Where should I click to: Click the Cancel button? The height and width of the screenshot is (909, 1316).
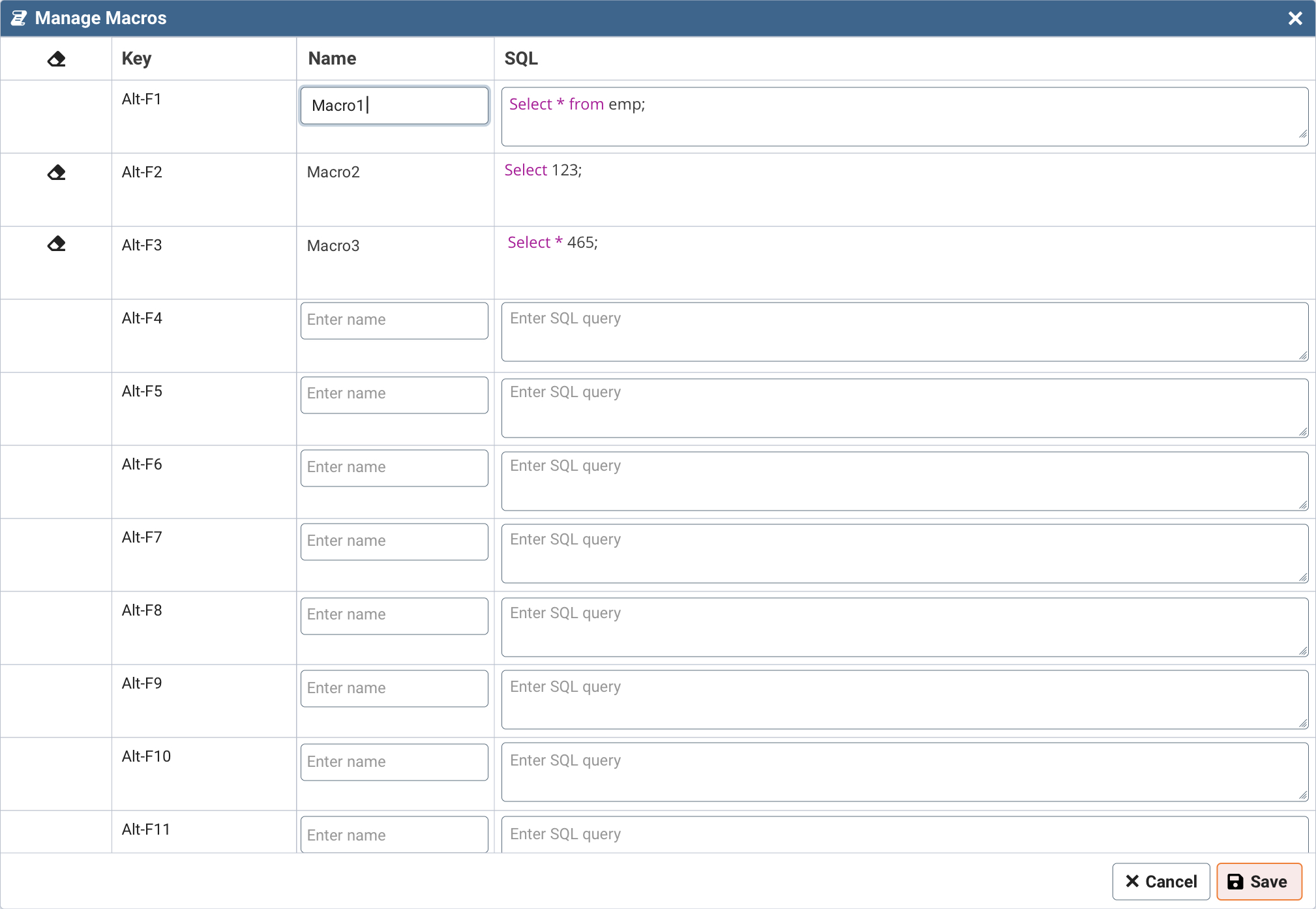(x=1161, y=882)
